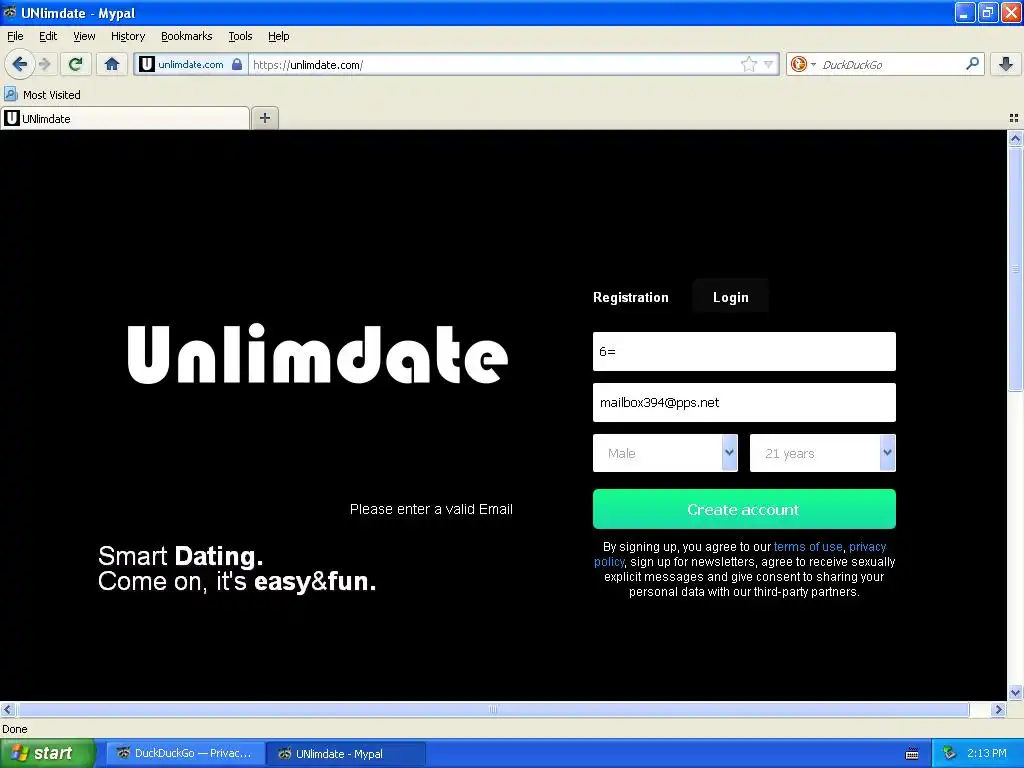Go back with the back arrow button
1024x768 pixels.
[19, 64]
